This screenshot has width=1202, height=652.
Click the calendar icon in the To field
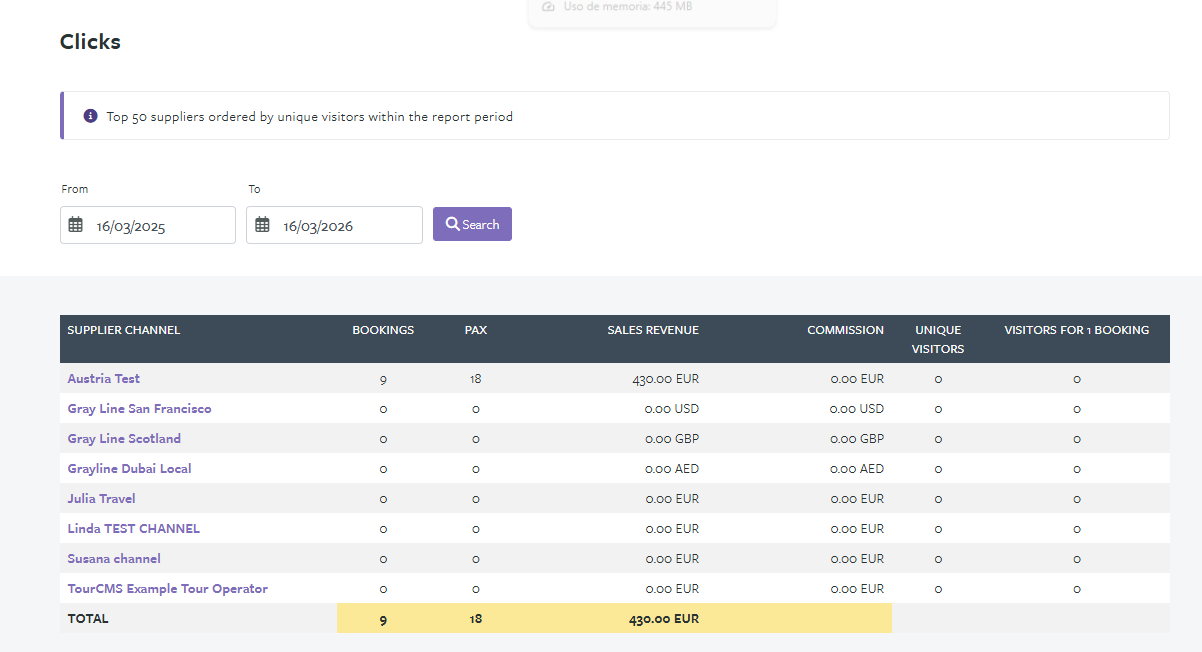click(262, 225)
